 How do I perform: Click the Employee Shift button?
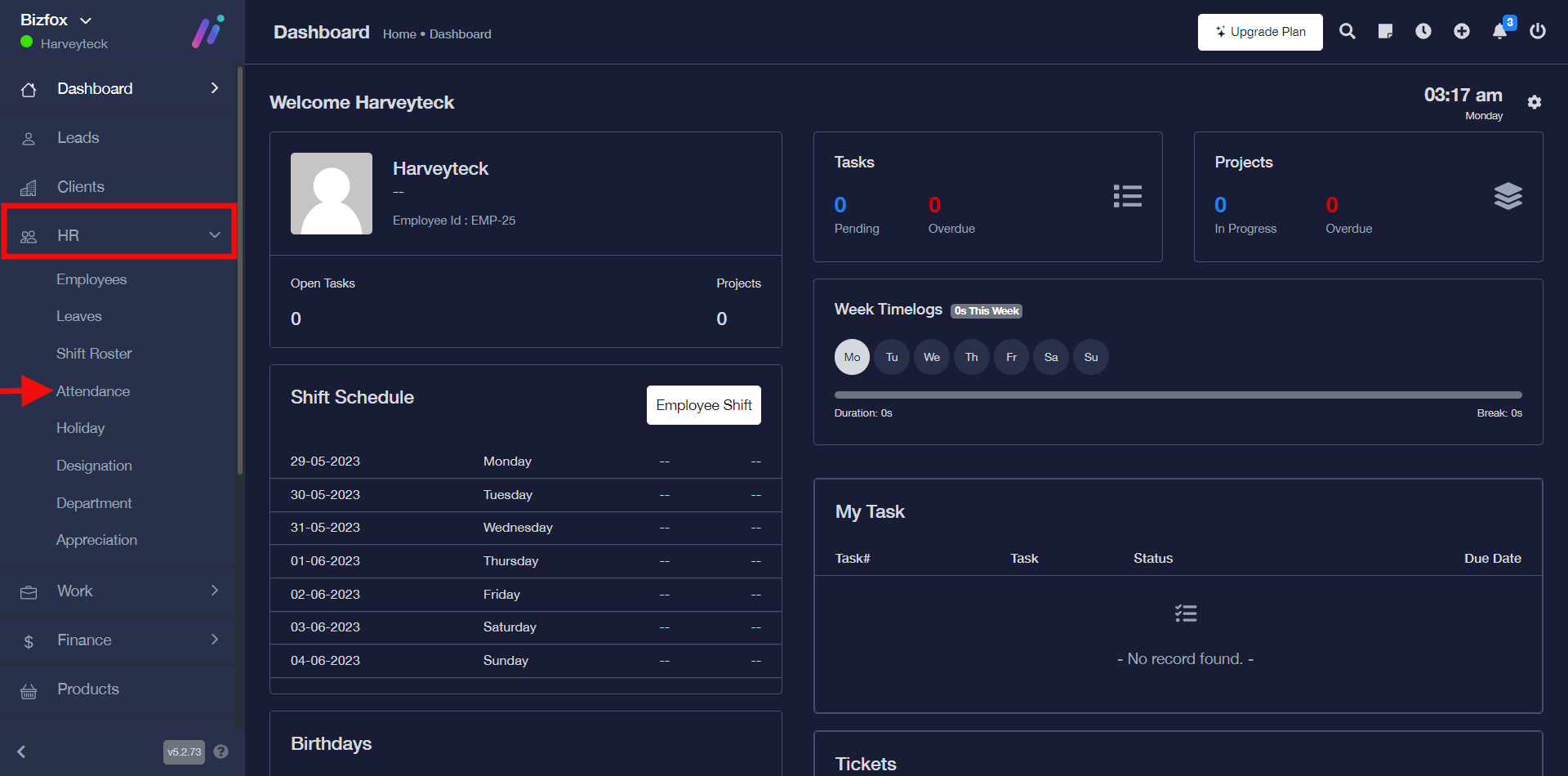click(x=703, y=405)
